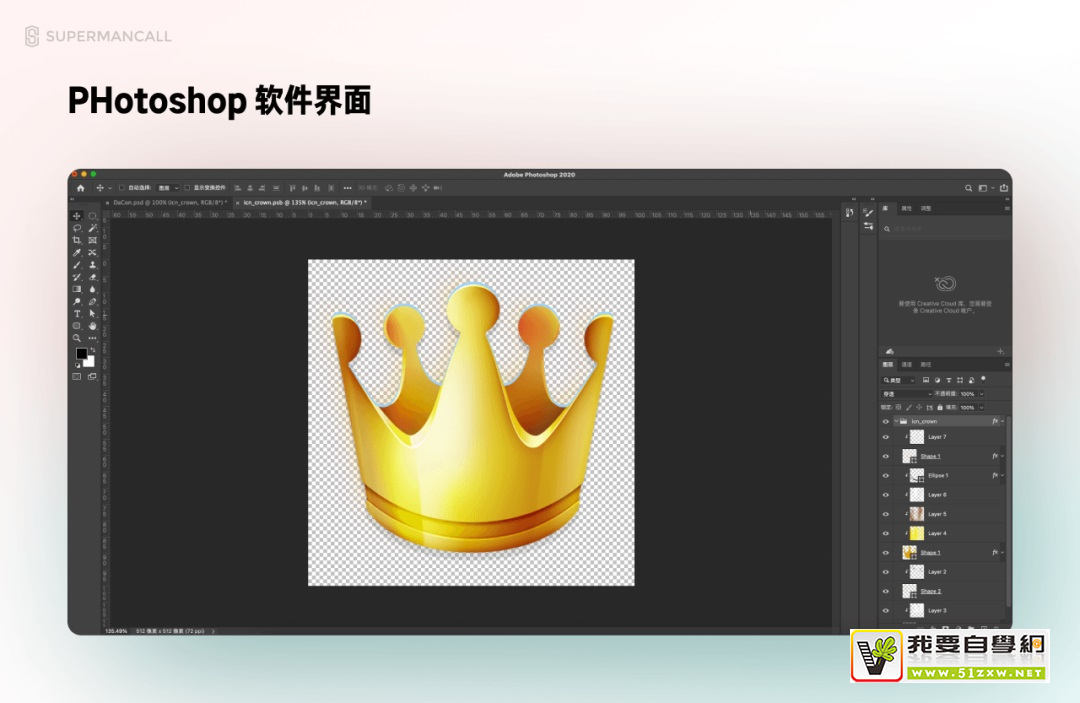1080x703 pixels.
Task: Toggle visibility of Ellipse 1 layer
Action: click(x=885, y=476)
